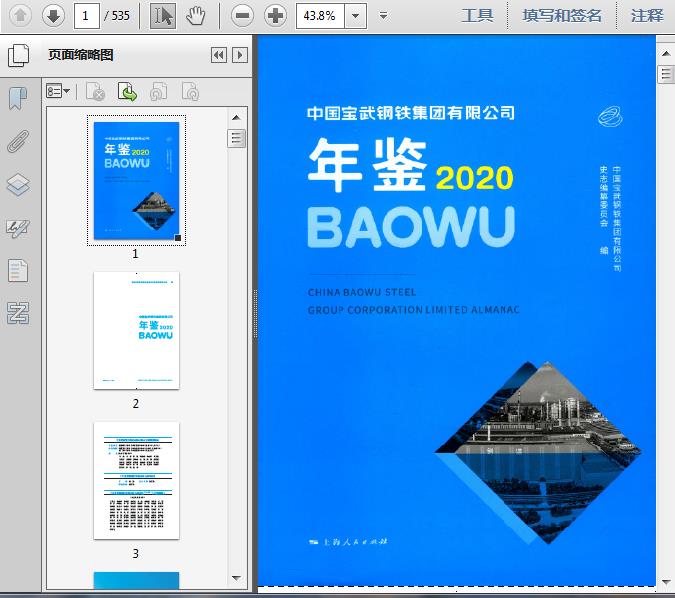The image size is (675, 598).
Task: Go to previous page arrow
Action: (20, 16)
